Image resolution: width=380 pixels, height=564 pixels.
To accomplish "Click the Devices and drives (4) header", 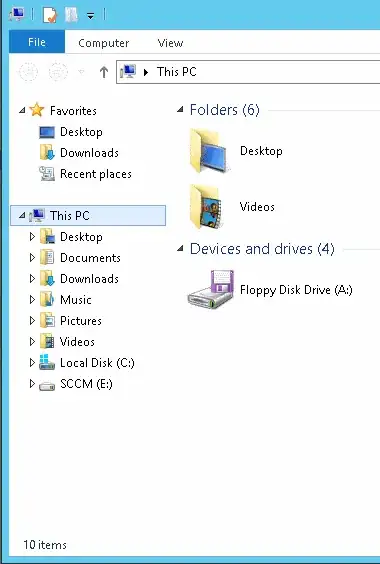I will 262,249.
